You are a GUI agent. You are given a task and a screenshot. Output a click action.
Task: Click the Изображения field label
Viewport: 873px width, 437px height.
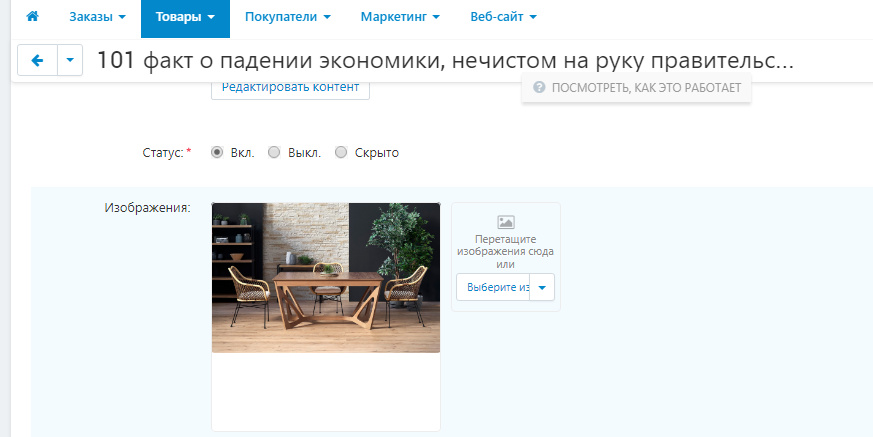coord(147,208)
